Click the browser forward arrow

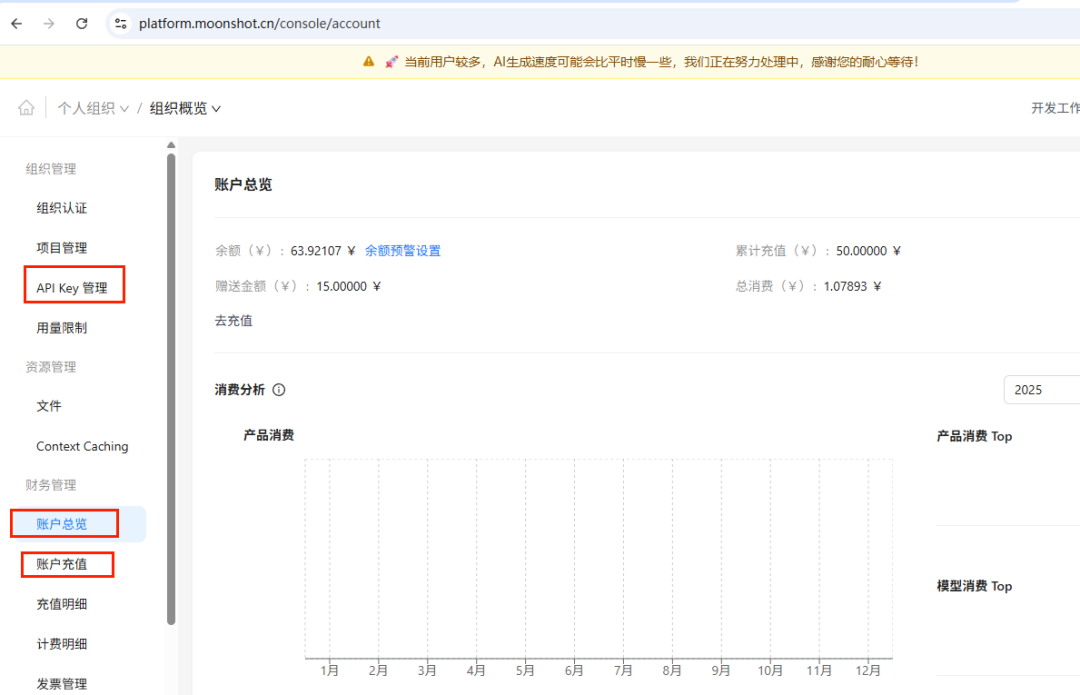(49, 23)
